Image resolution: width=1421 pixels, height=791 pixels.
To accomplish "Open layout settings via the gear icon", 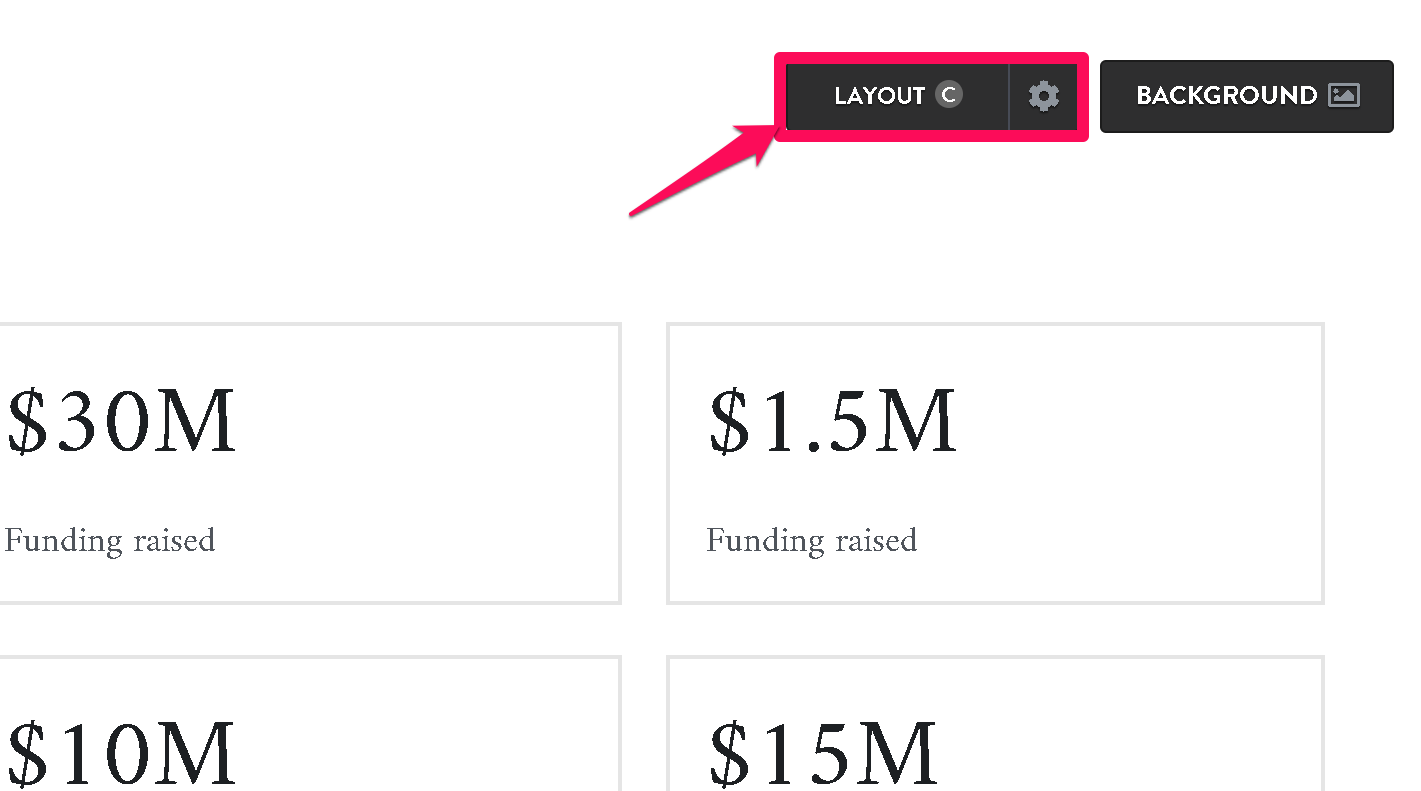I will tap(1043, 96).
